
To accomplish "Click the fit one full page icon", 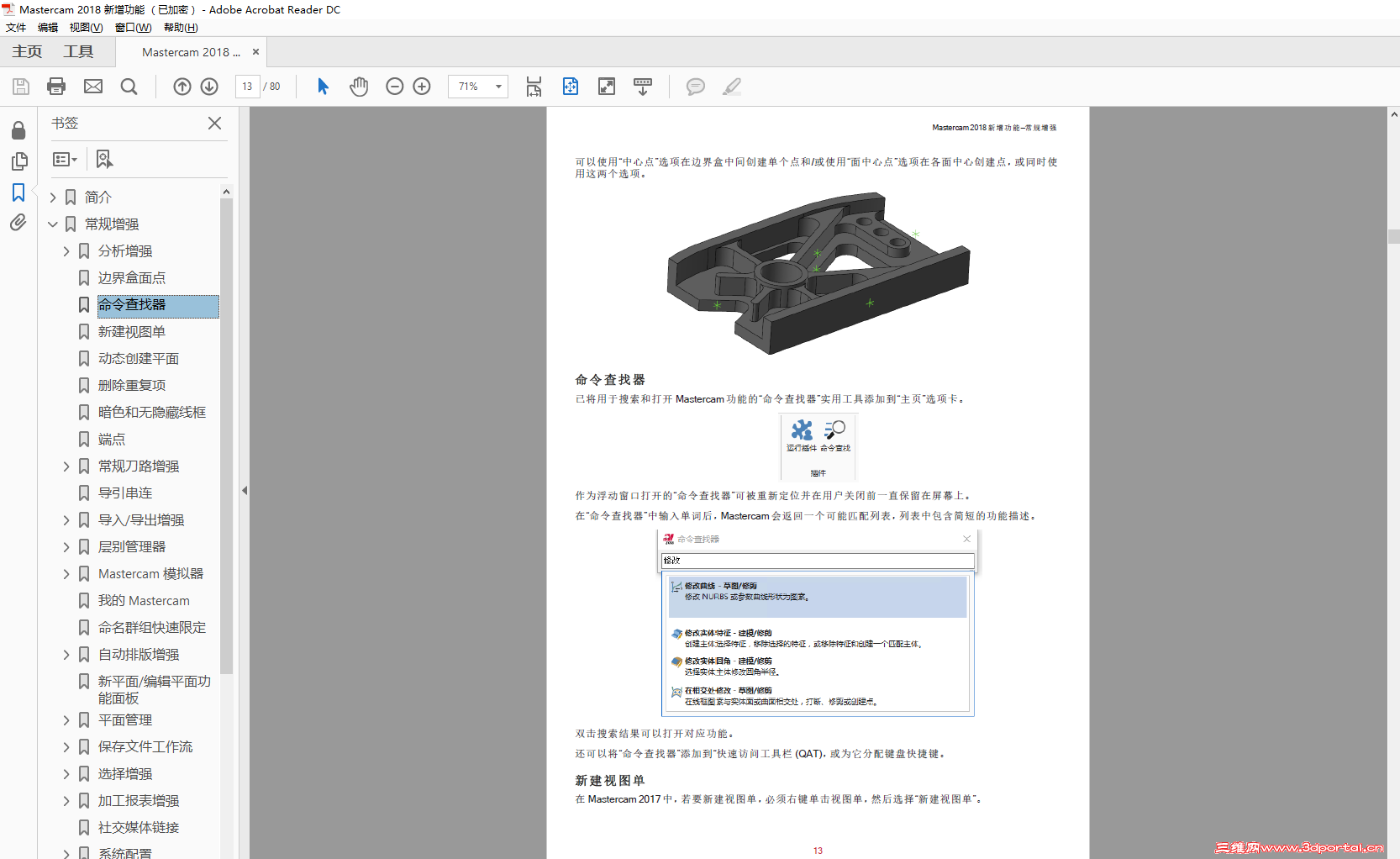I will 571,87.
